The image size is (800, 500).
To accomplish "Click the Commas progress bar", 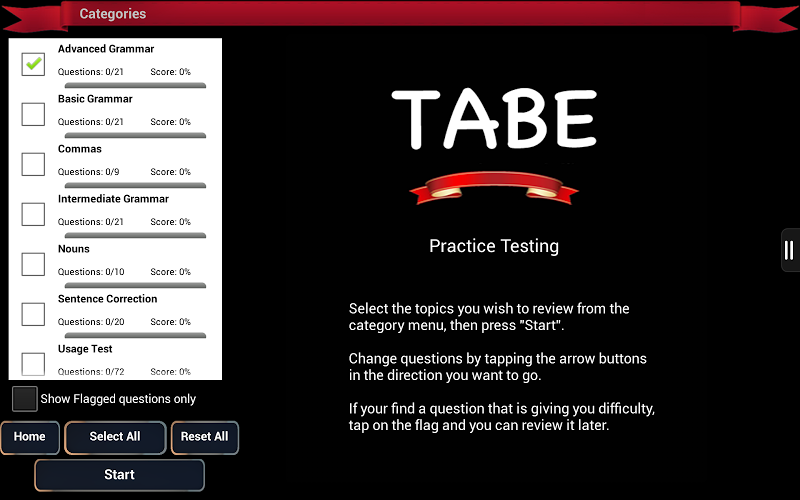I will (x=135, y=185).
